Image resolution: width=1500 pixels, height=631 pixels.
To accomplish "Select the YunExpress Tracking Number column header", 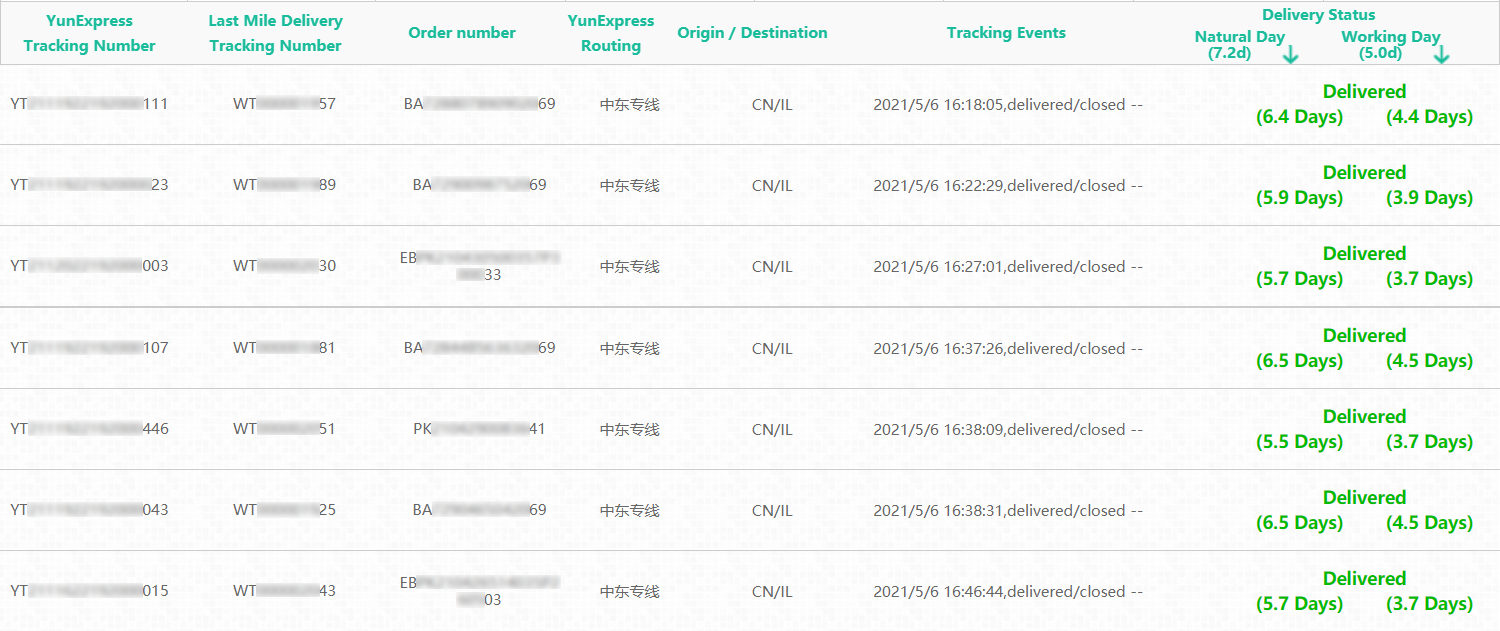I will (90, 33).
